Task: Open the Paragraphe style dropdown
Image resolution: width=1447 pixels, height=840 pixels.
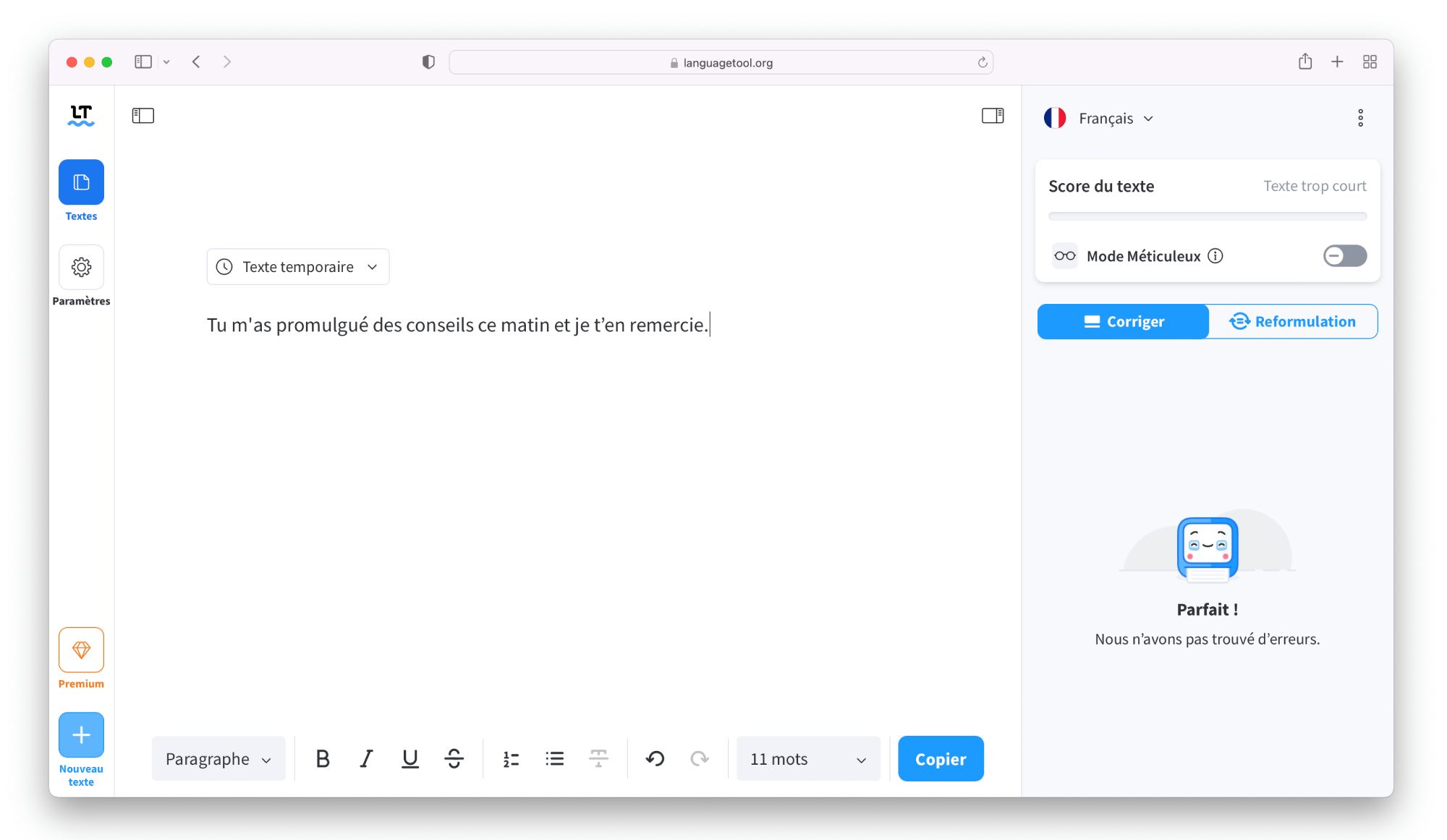Action: 218,758
